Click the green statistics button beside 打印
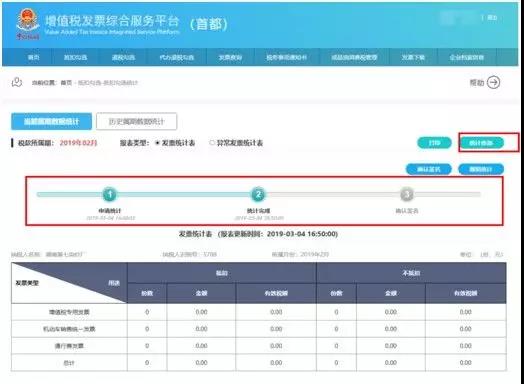The width and height of the screenshot is (524, 384). (x=481, y=143)
